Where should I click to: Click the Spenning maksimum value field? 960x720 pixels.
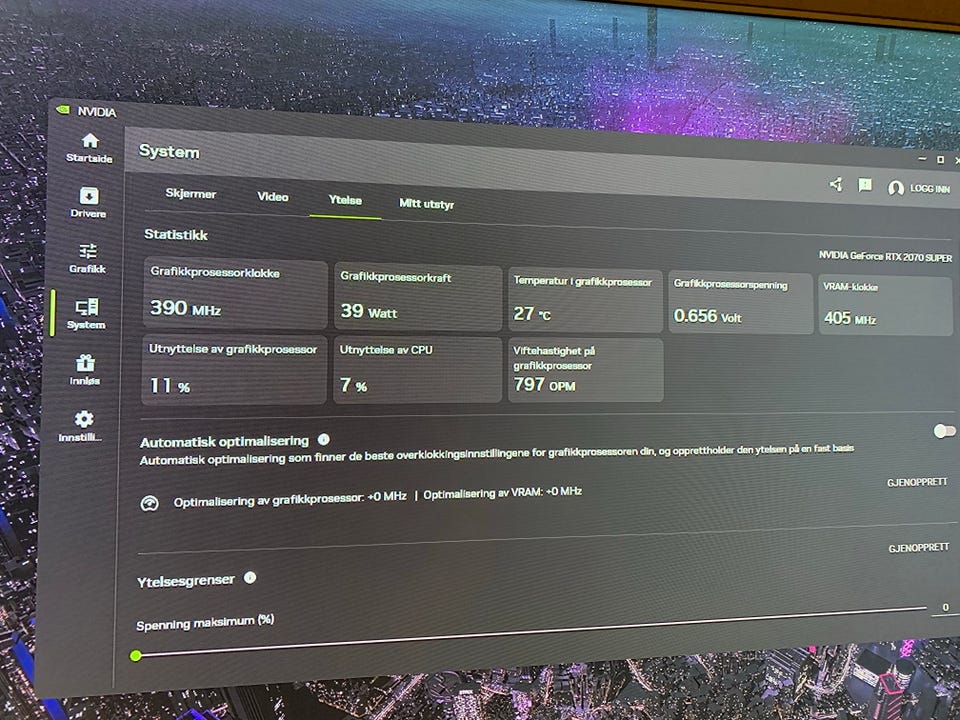pos(945,607)
